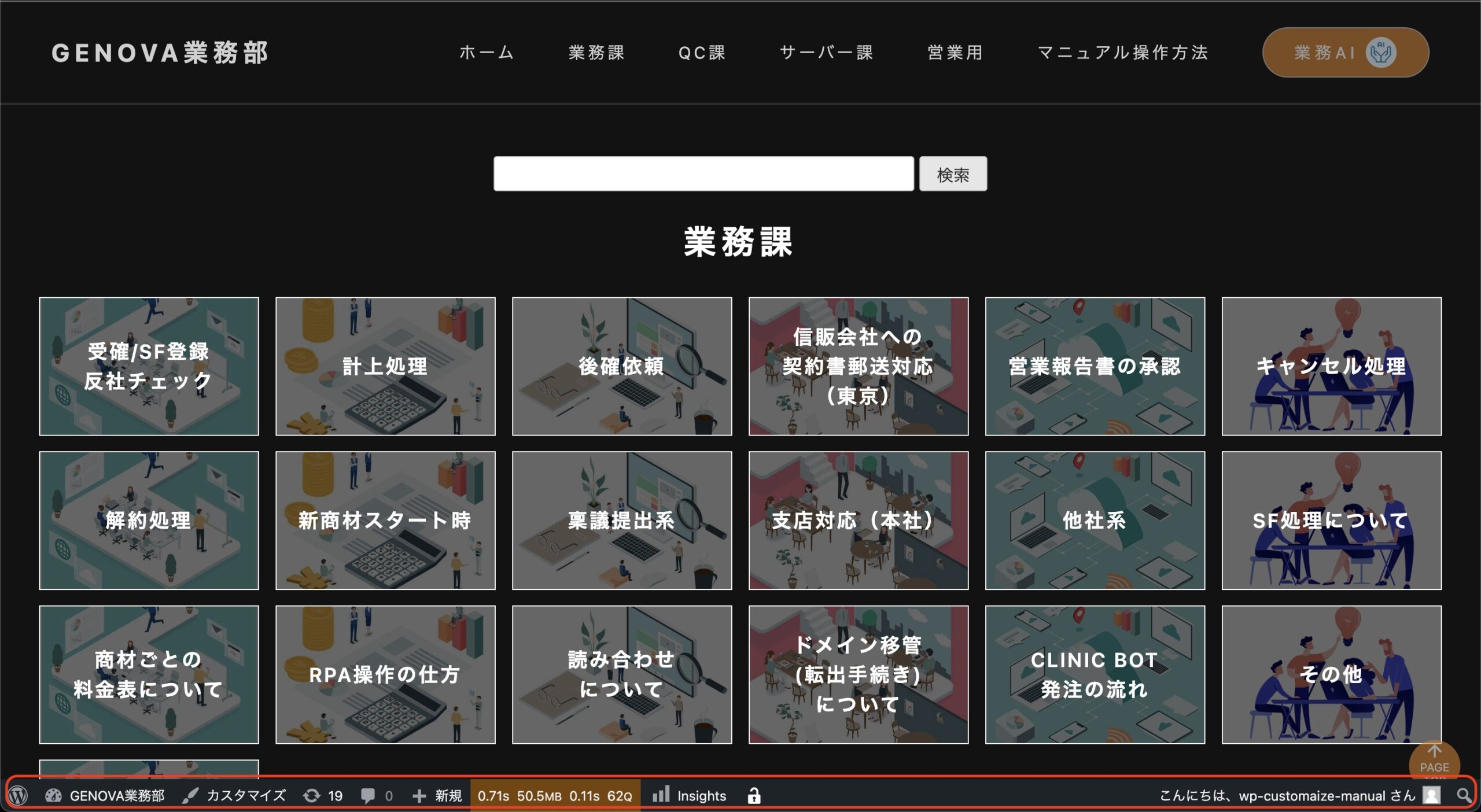Click into the search text field
The width and height of the screenshot is (1481, 812).
click(703, 174)
